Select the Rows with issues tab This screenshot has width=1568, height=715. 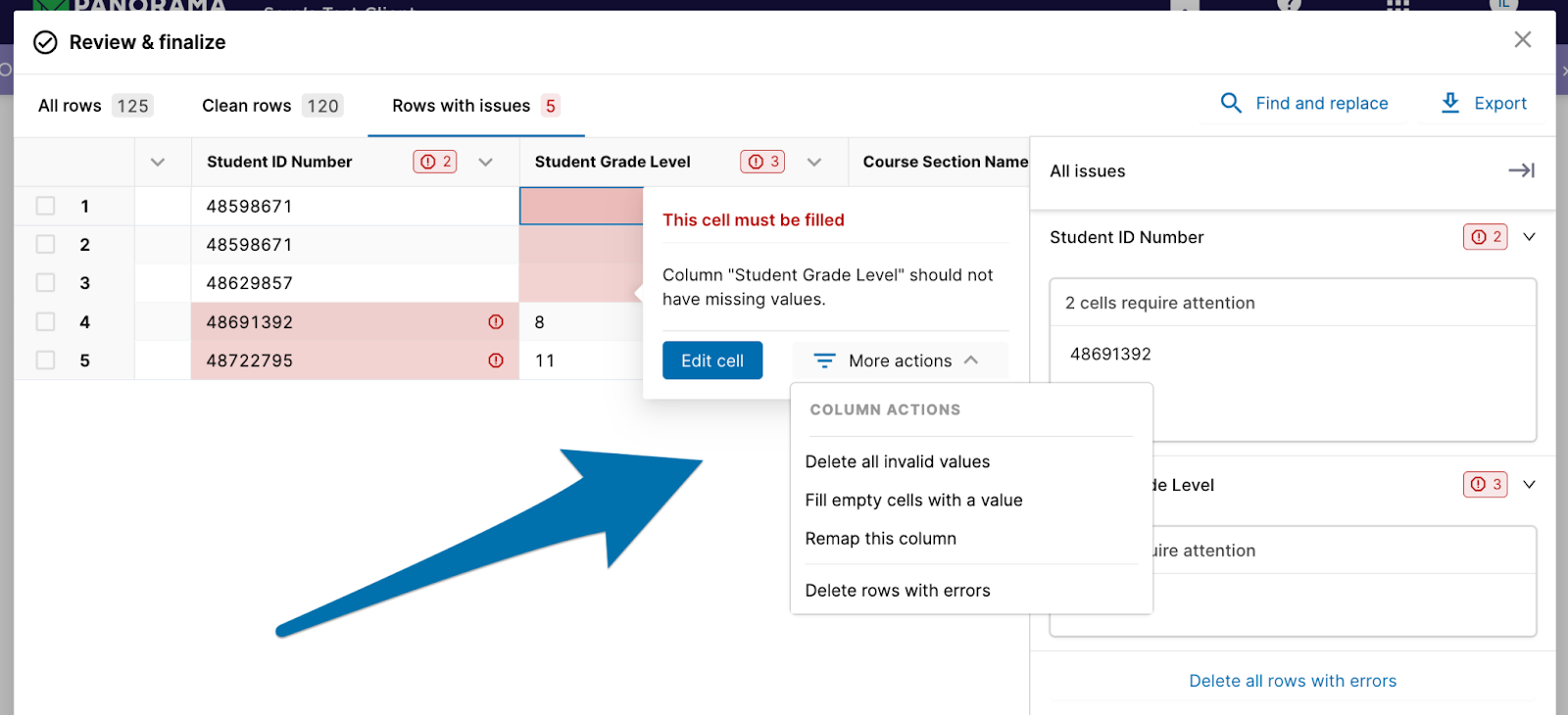(x=476, y=106)
